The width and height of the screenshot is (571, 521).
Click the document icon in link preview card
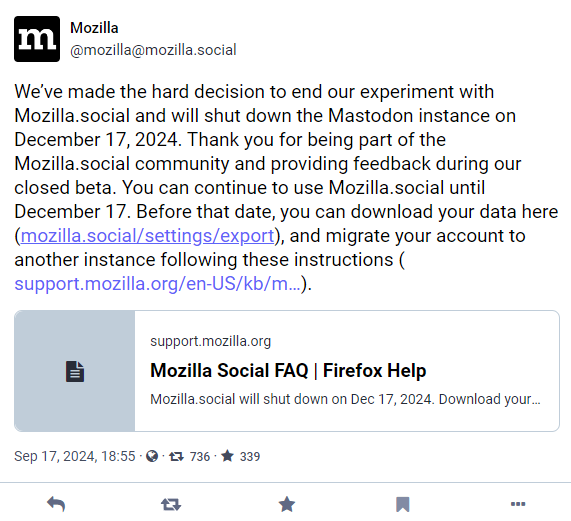pyautogui.click(x=75, y=371)
